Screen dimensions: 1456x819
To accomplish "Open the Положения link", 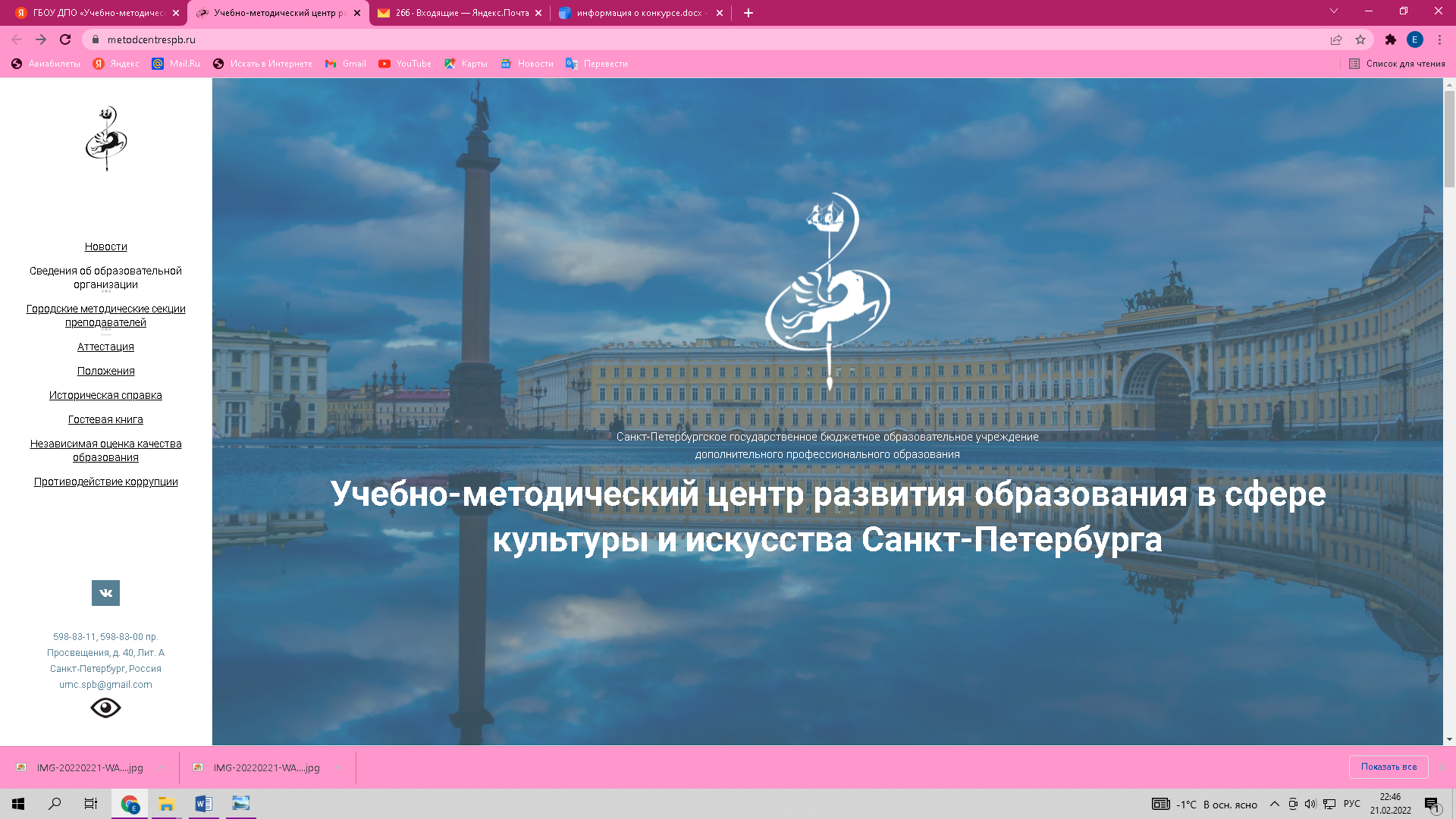I will click(x=105, y=371).
